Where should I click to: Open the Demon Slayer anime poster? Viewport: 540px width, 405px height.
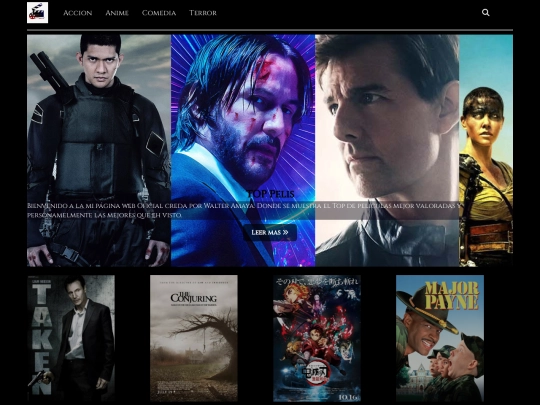click(x=317, y=338)
